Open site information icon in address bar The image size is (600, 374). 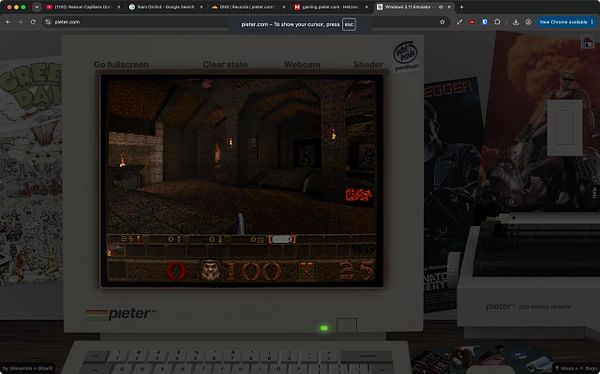coord(48,22)
